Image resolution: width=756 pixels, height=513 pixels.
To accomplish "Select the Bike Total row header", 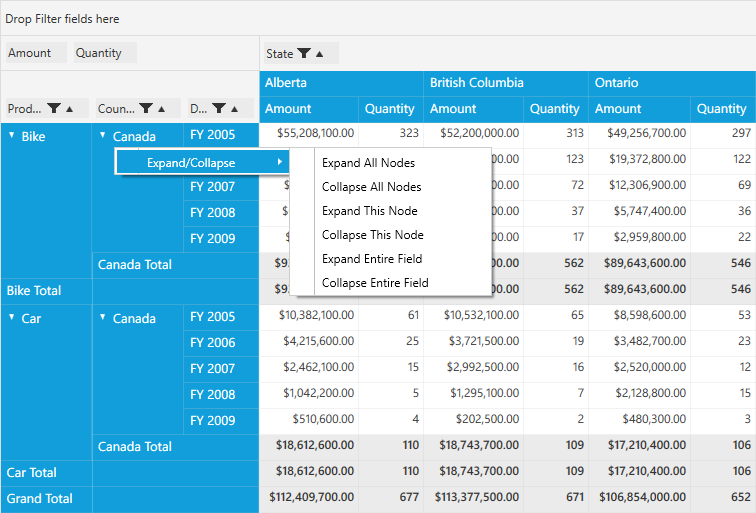I will [46, 291].
